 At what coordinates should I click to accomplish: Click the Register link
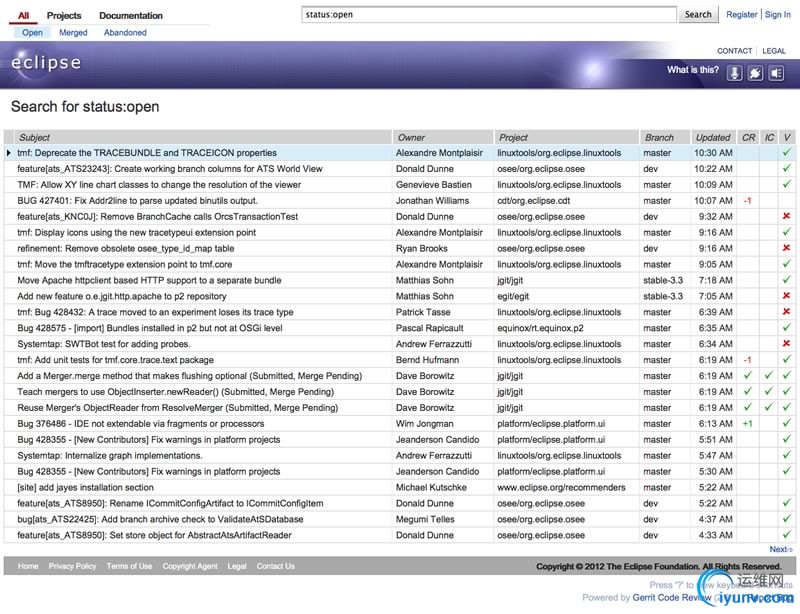(741, 14)
